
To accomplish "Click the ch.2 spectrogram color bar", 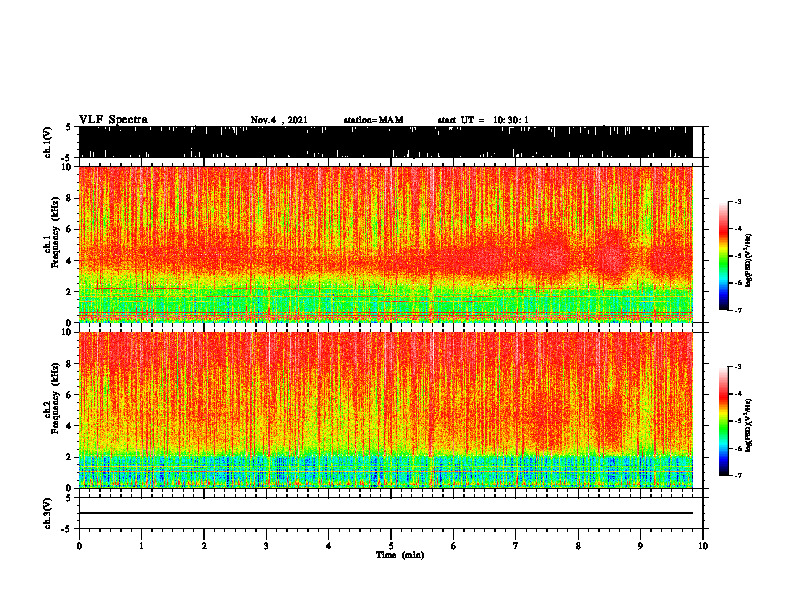I will (723, 421).
